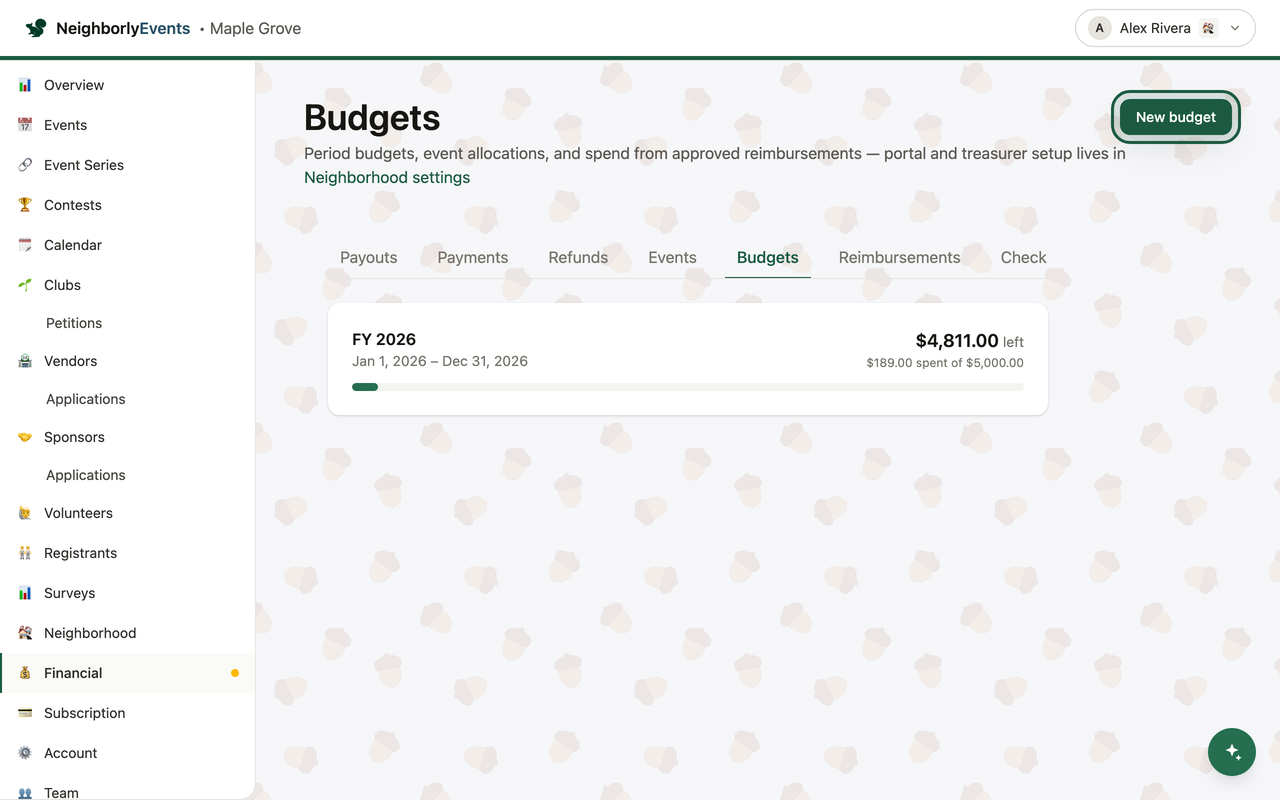Select the Subscription card icon

25,713
